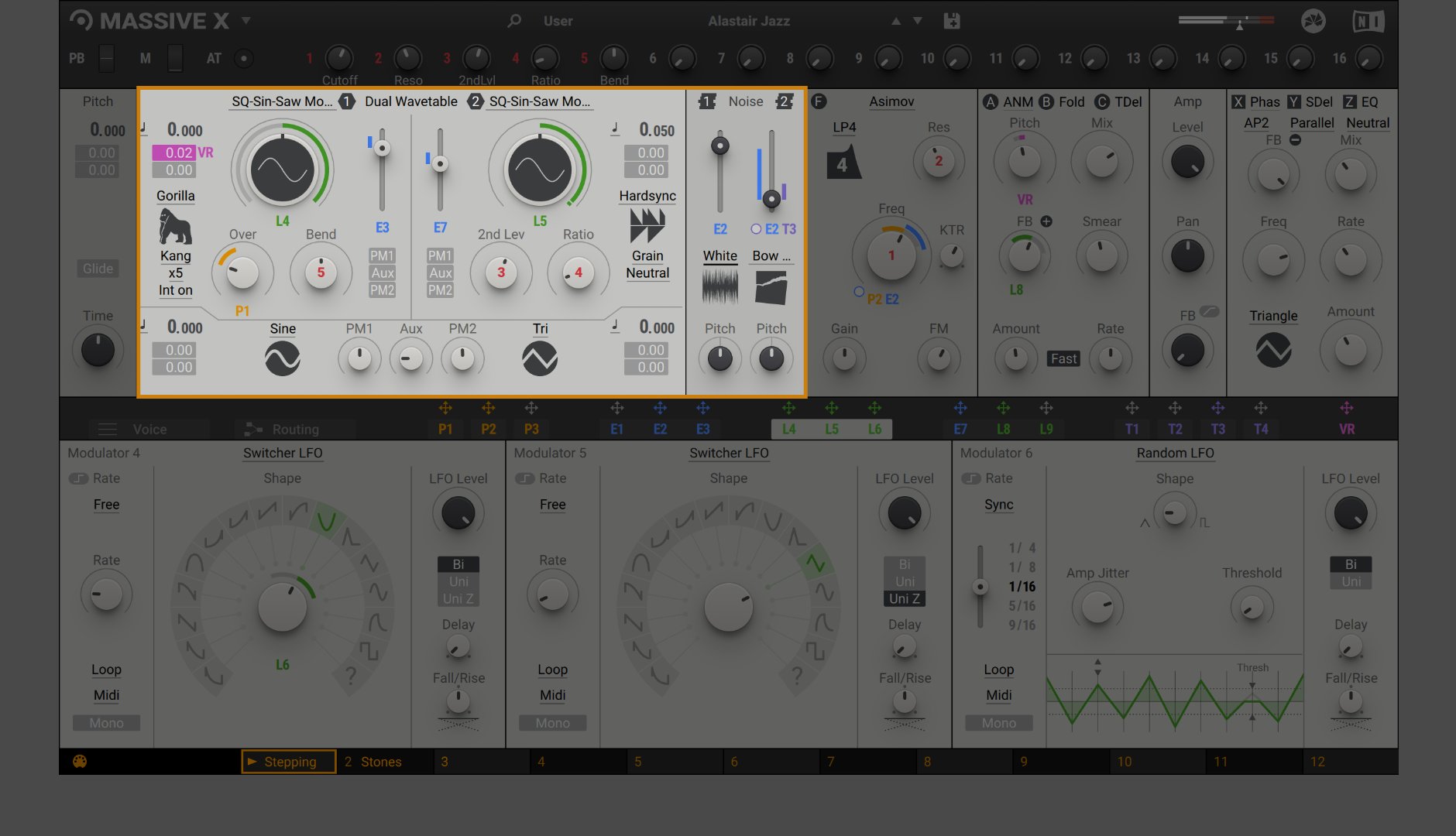The height and width of the screenshot is (836, 1456).
Task: Open the Asimov filter type menu
Action: pyautogui.click(x=891, y=101)
